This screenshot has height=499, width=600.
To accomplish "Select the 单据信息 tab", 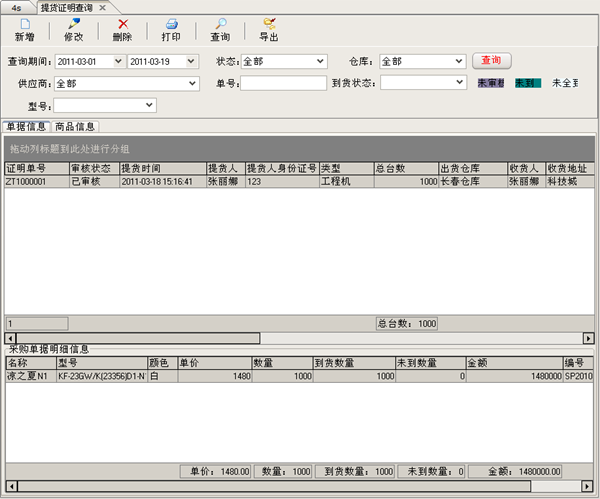I will click(27, 127).
